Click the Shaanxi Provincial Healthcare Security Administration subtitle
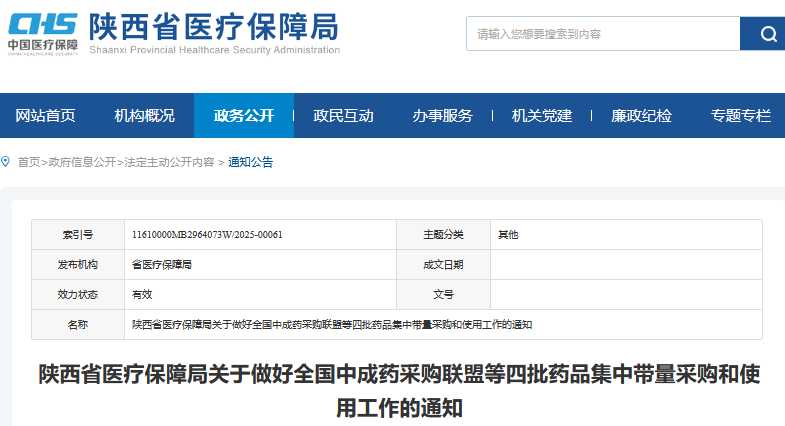Viewport: 785px width, 426px height. pos(215,50)
